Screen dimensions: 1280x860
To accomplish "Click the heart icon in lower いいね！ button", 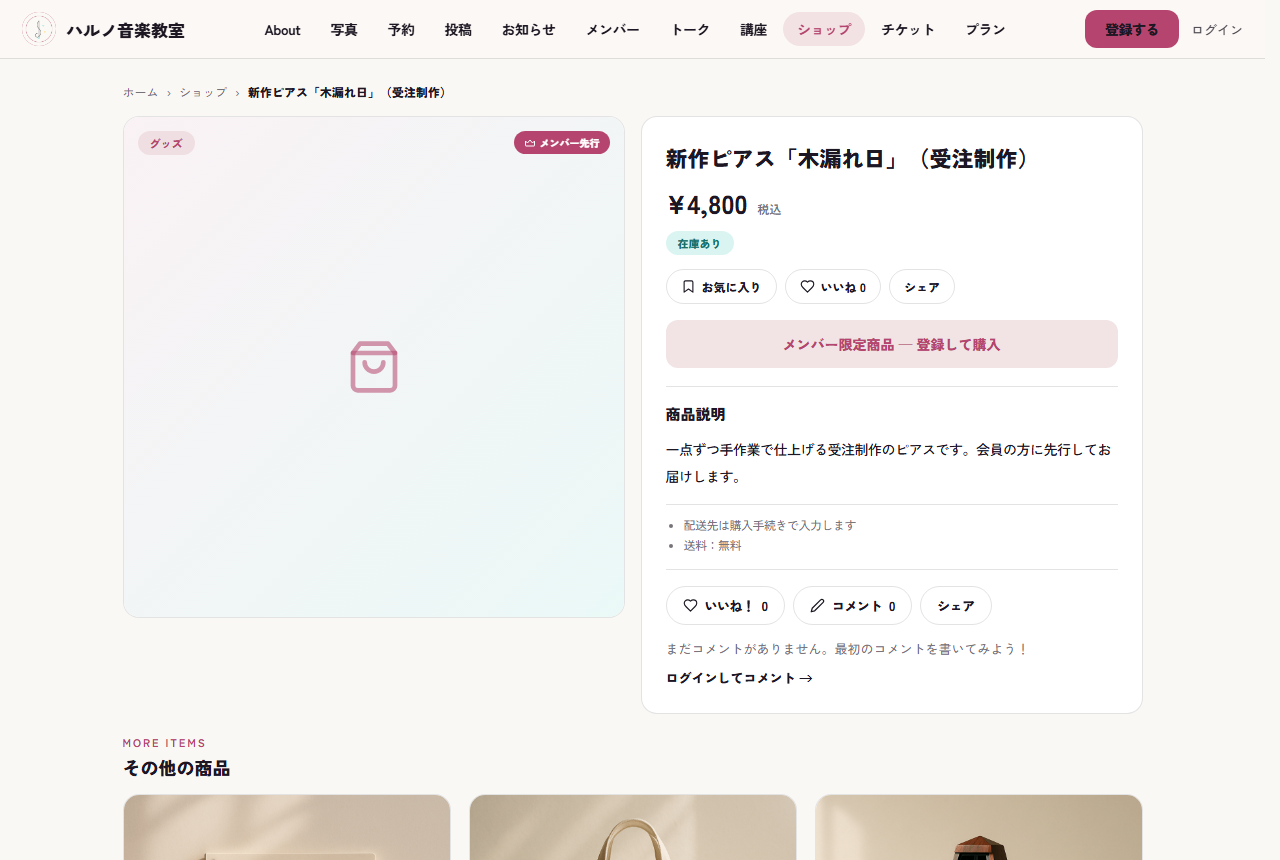I will 690,605.
